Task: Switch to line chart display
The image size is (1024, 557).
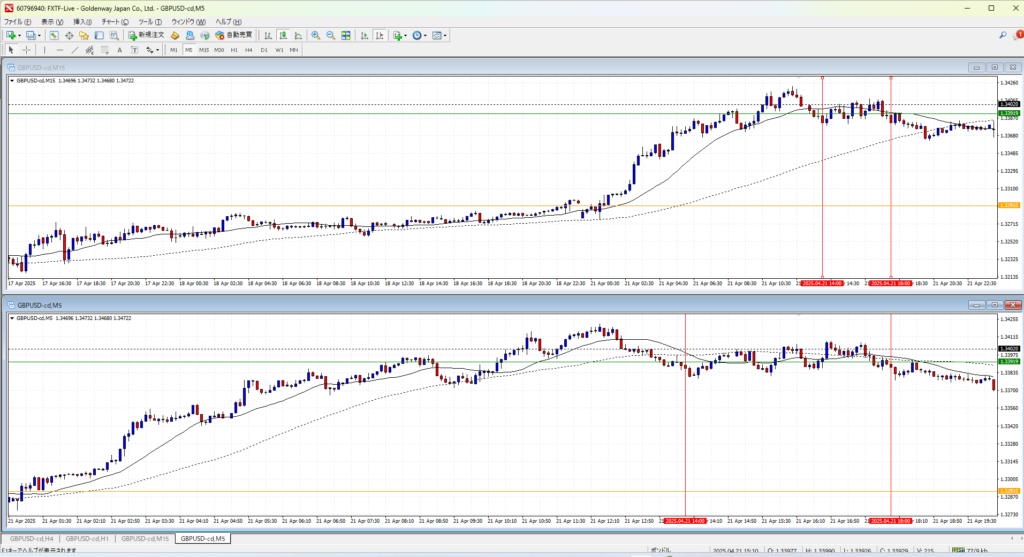Action: click(298, 35)
